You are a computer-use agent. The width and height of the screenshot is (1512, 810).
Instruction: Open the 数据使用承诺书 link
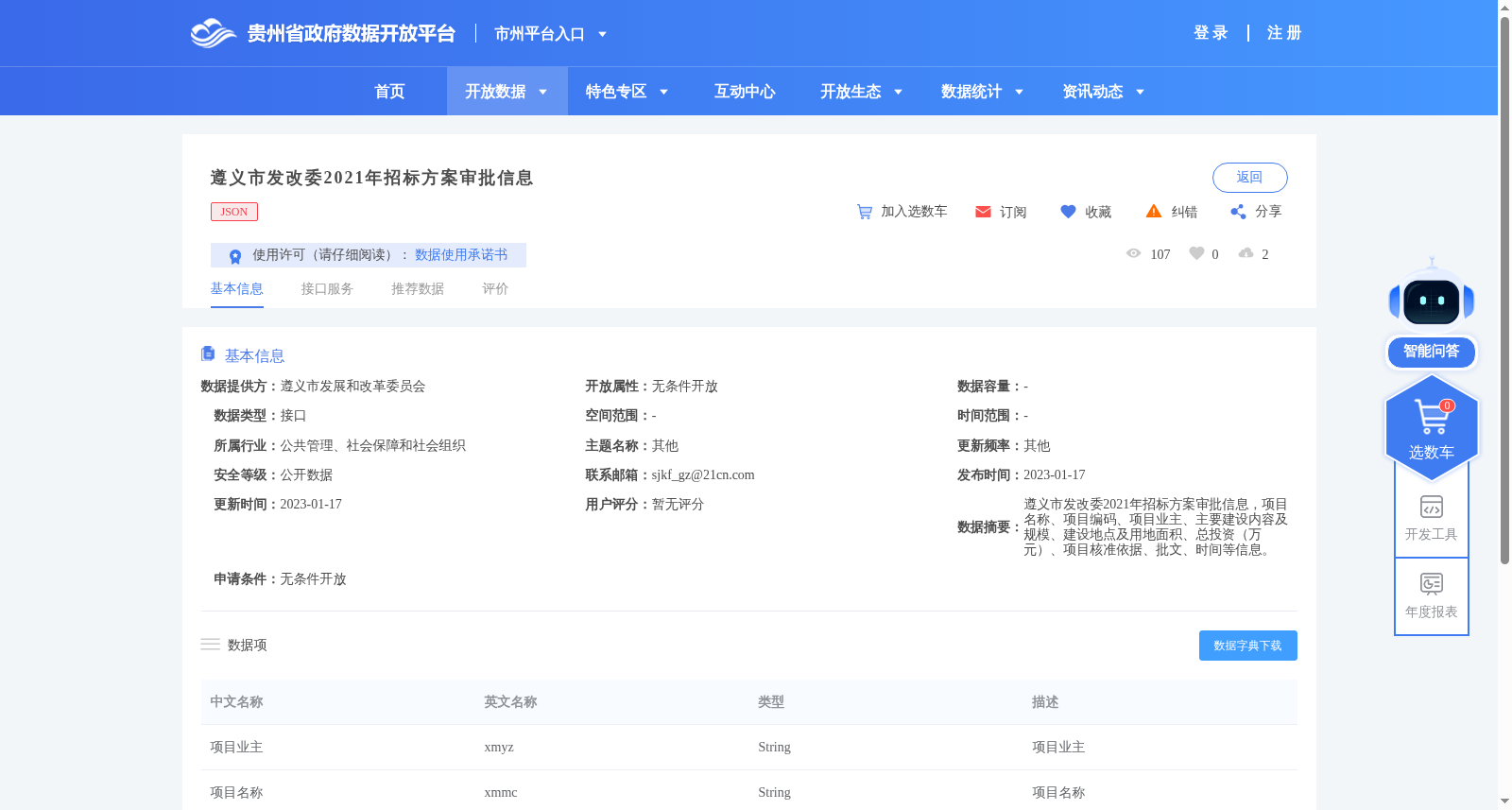pos(461,255)
